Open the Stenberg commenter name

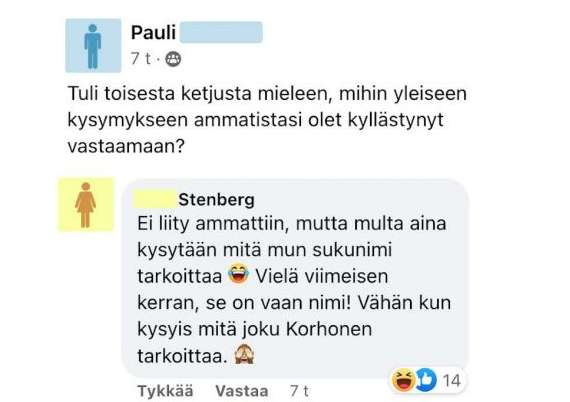point(216,200)
